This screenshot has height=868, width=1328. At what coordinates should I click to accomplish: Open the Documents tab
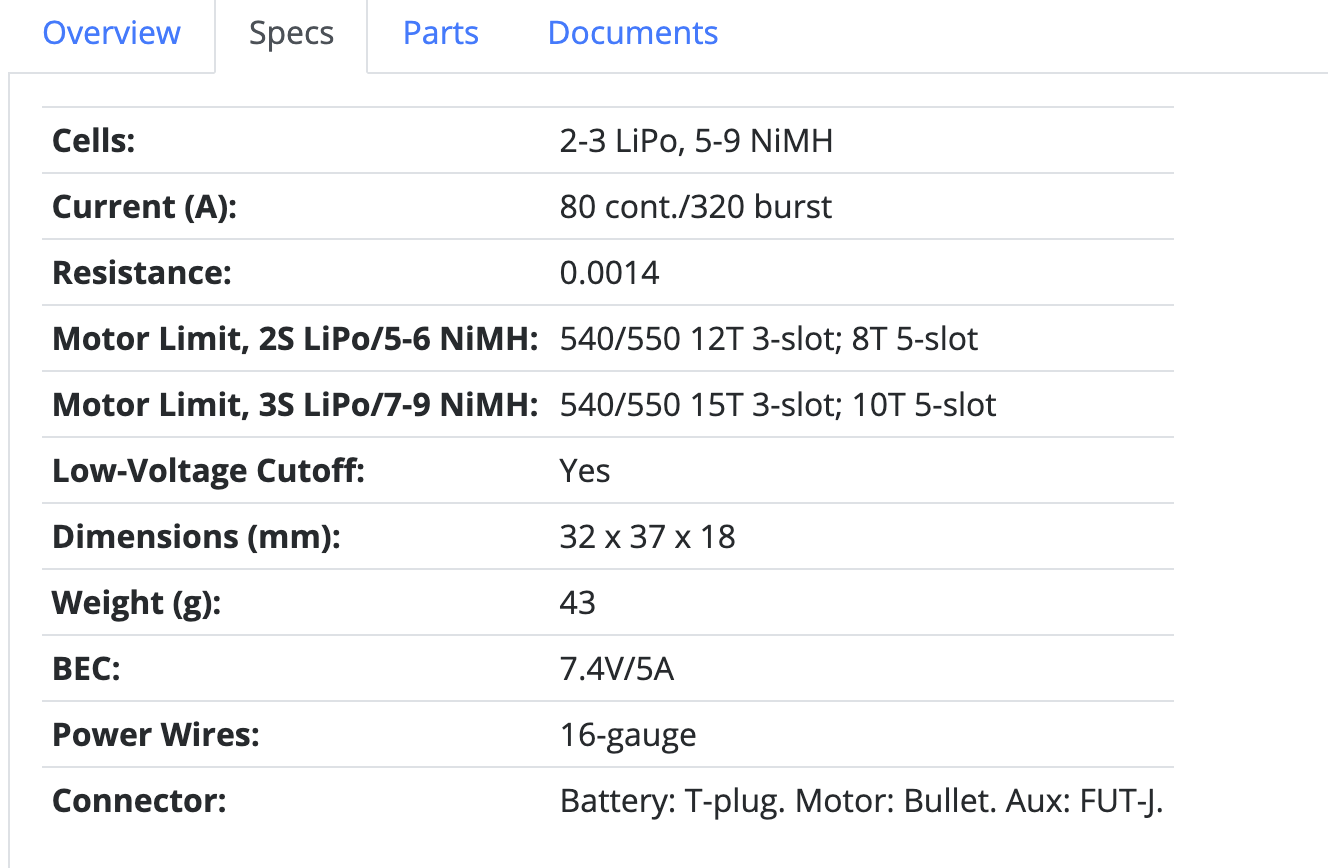click(x=632, y=33)
